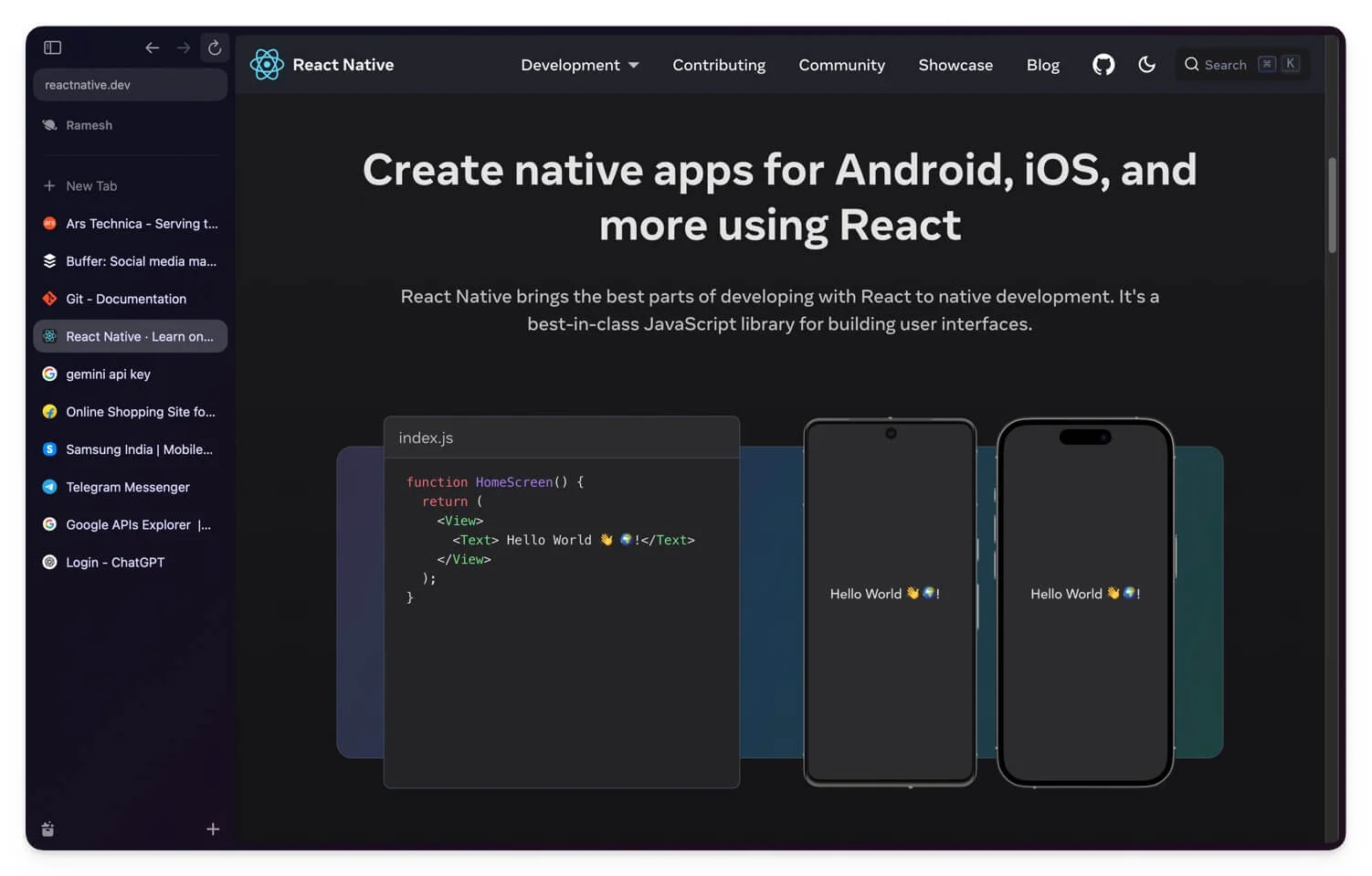Click the back navigation arrow
Screen dimensions: 1372x876
[x=153, y=47]
